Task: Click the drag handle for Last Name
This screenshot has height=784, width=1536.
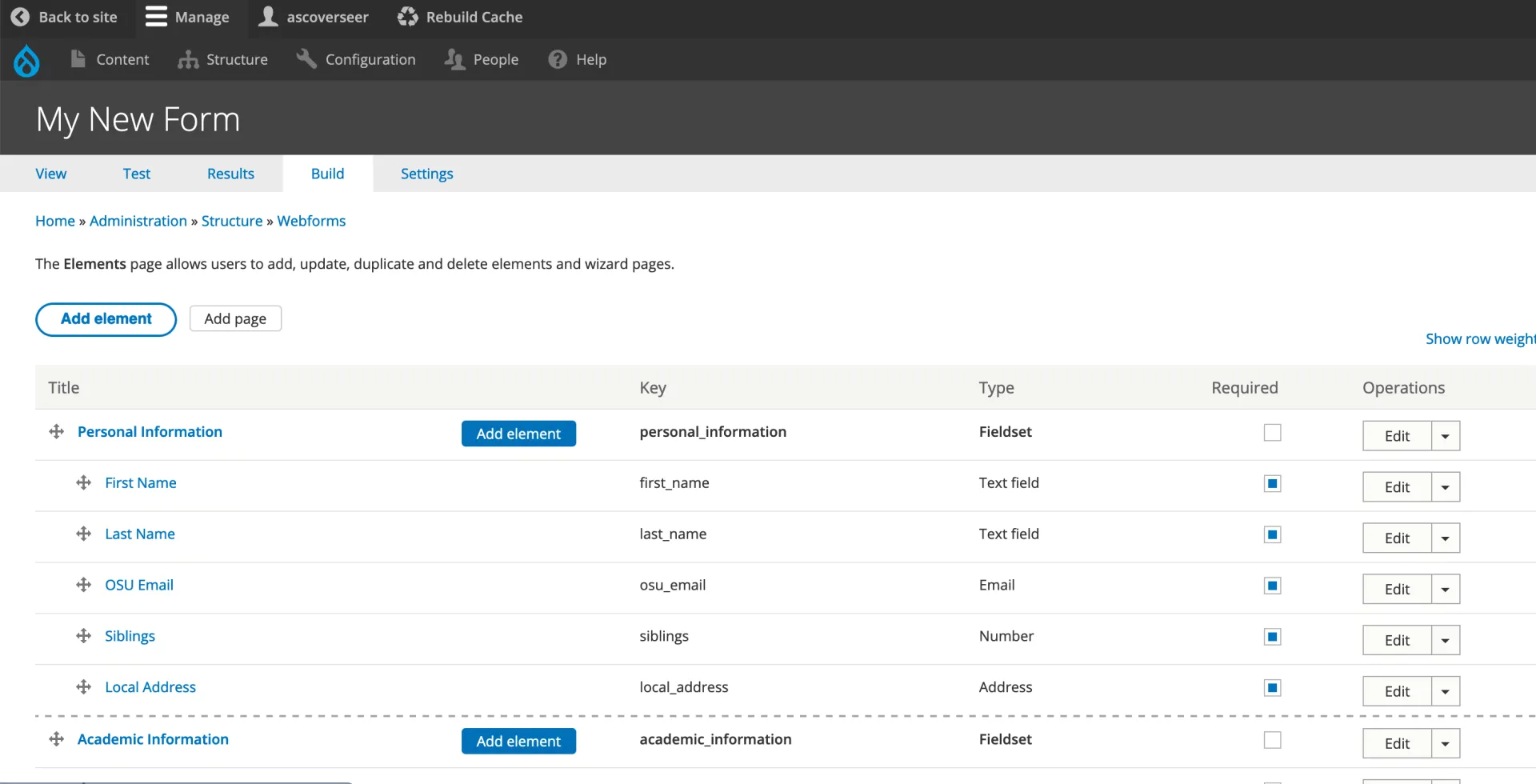Action: 84,534
